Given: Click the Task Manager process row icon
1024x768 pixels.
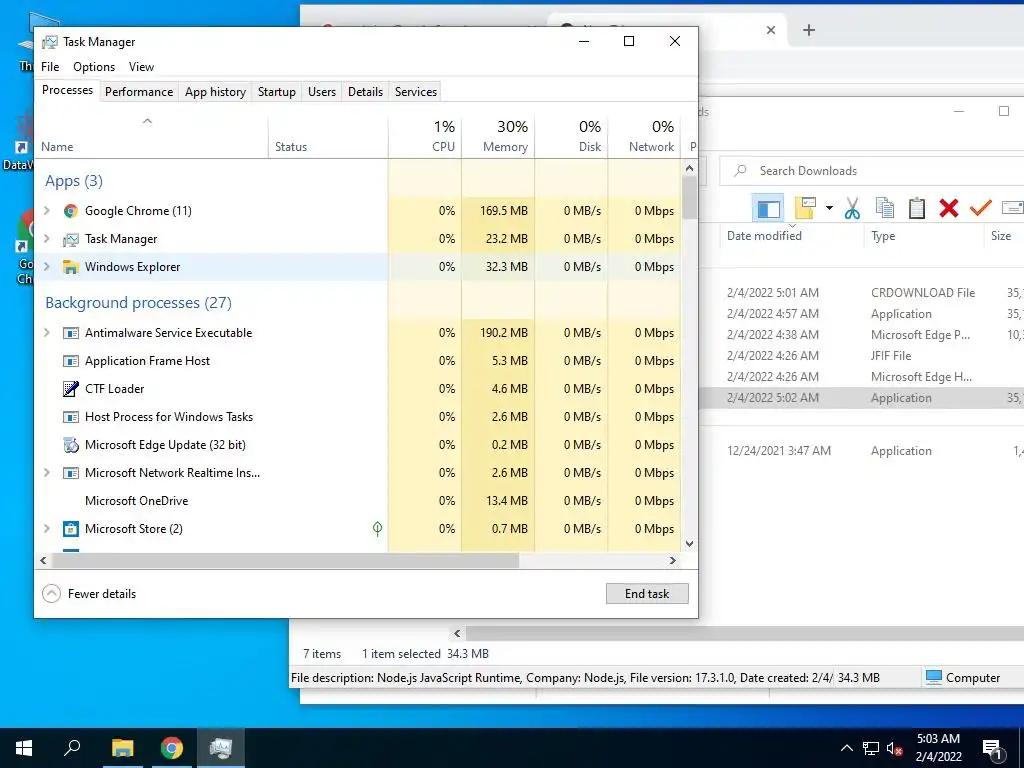Looking at the screenshot, I should [x=71, y=239].
